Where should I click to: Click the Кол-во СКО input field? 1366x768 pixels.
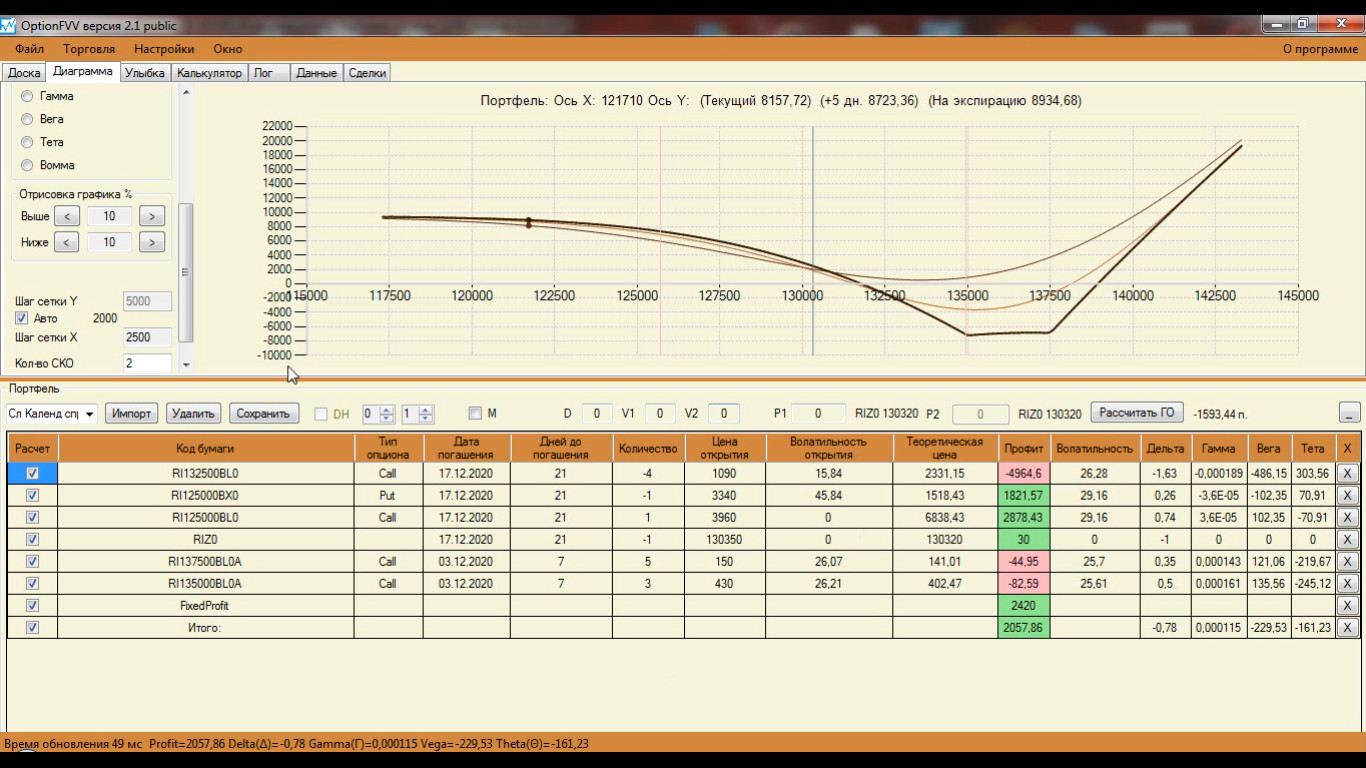point(147,364)
